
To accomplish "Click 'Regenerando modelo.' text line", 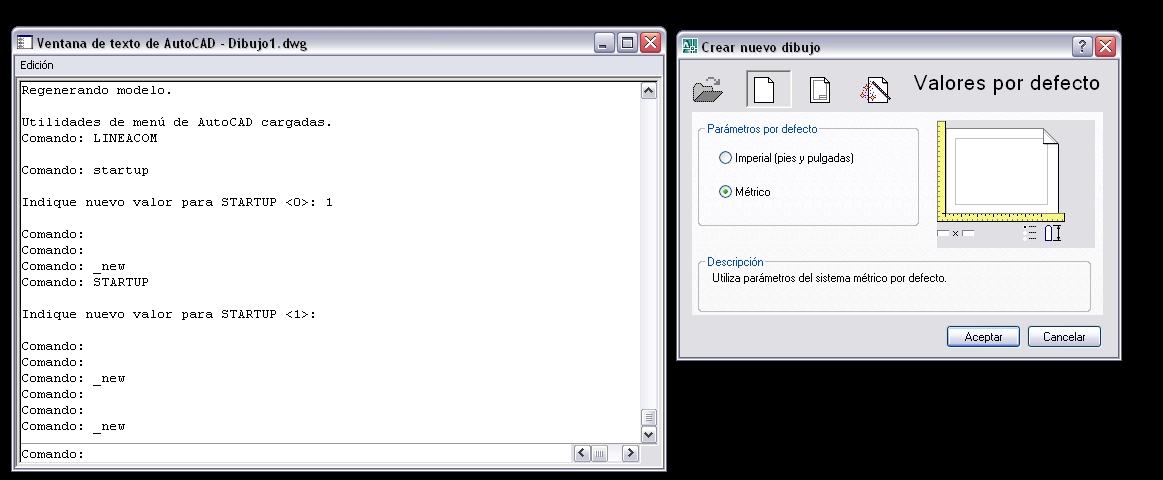I will point(96,91).
